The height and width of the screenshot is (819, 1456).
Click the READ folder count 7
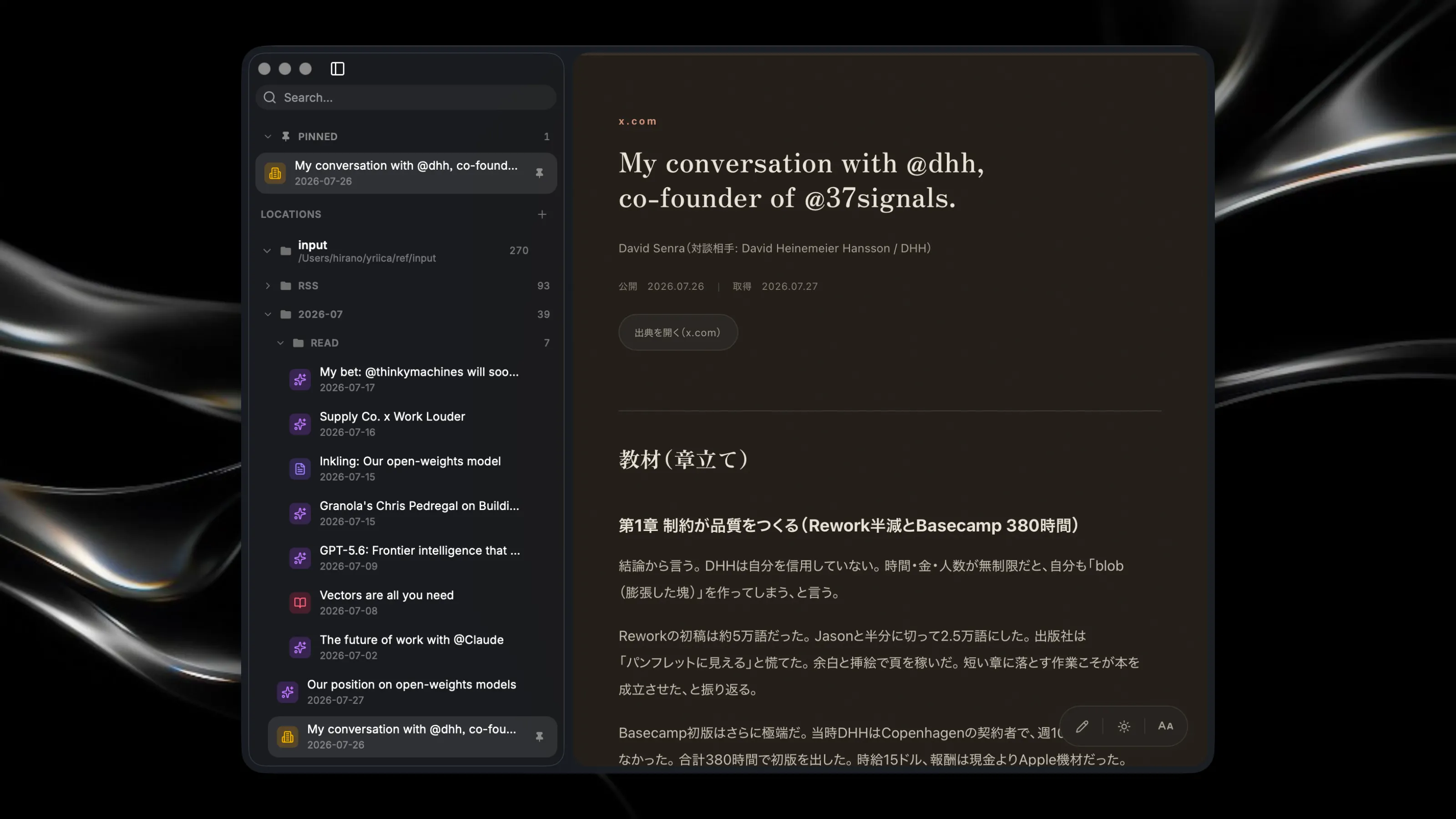click(x=546, y=343)
